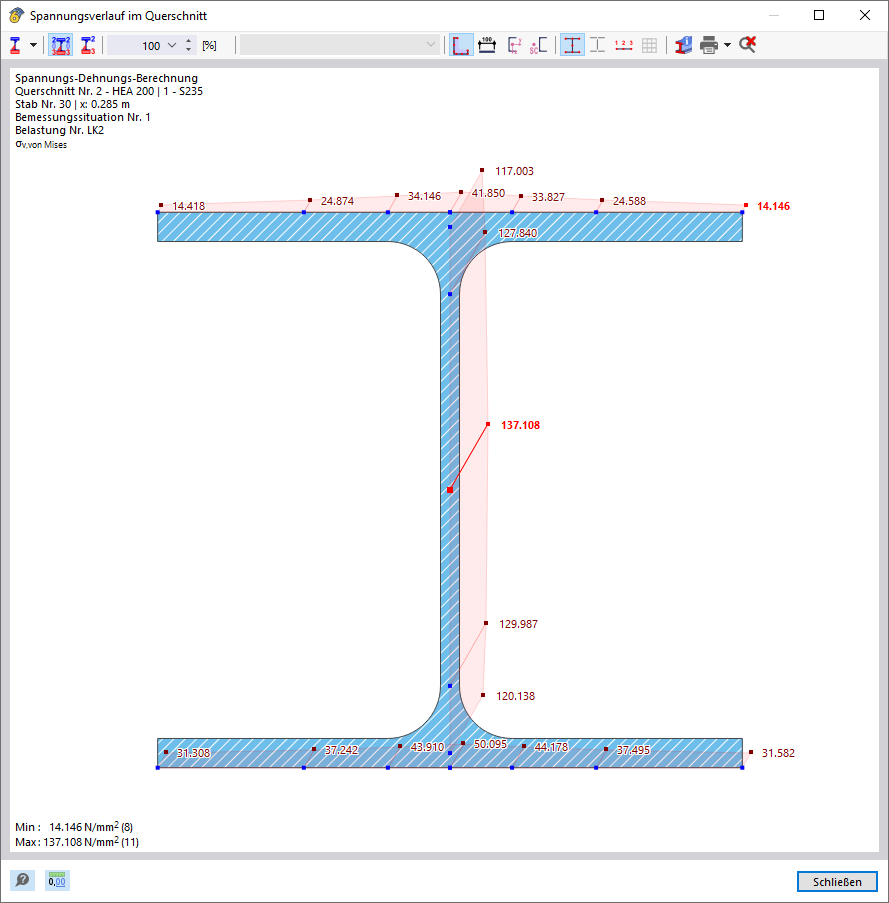Click the Querschnitt Nr. 2 - HEA 200 text line
The image size is (889, 903).
[x=109, y=91]
